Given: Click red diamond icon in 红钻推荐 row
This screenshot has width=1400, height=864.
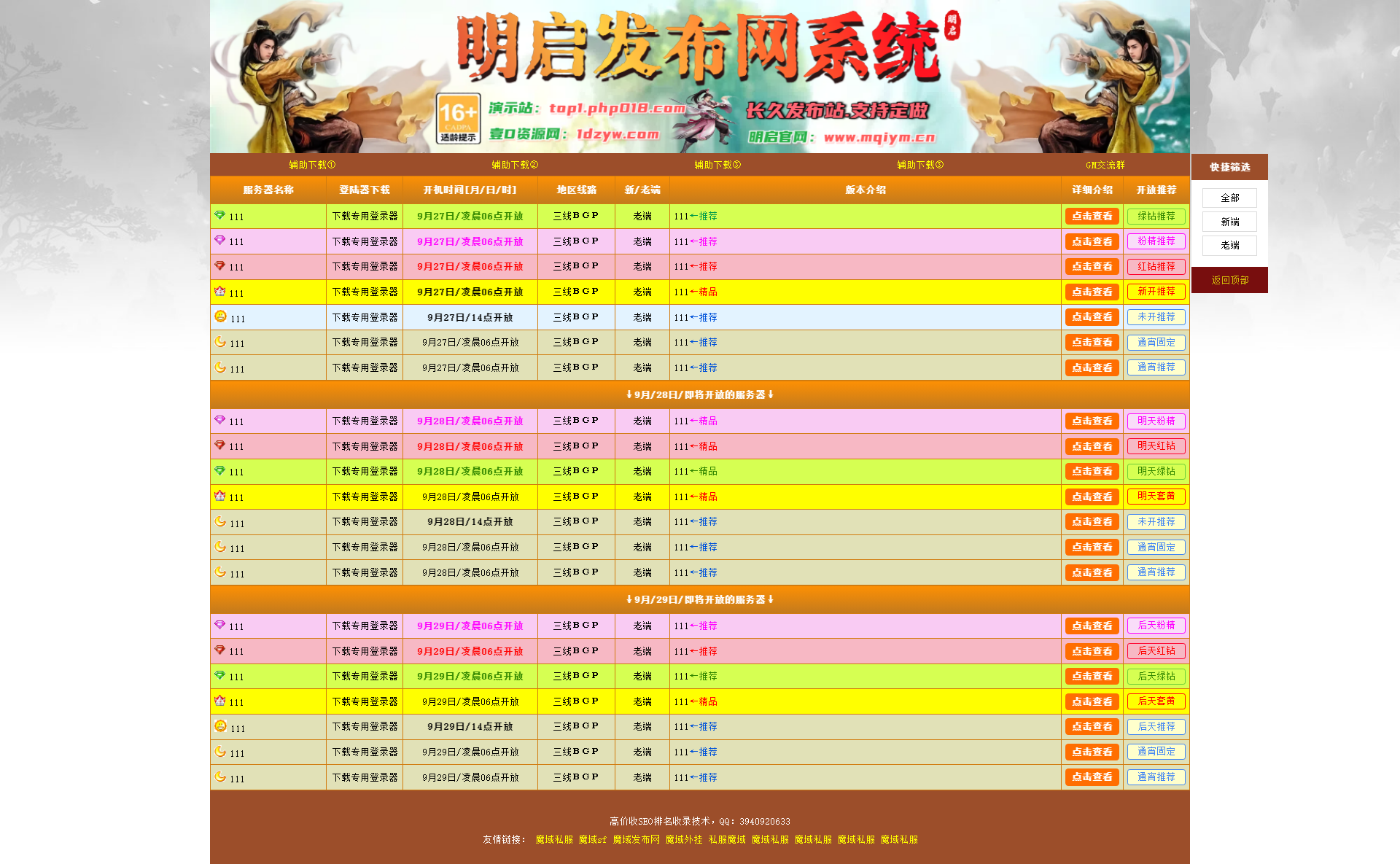Looking at the screenshot, I should click(x=219, y=265).
